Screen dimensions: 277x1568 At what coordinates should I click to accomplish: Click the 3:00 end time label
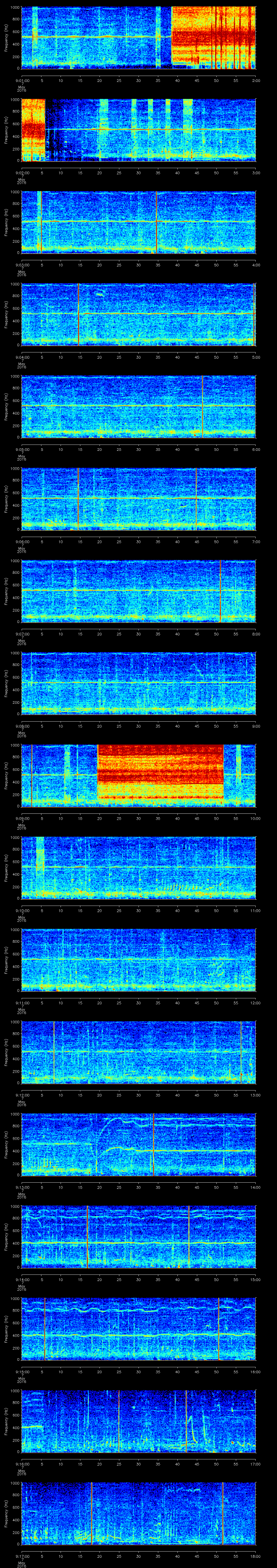coord(256,173)
